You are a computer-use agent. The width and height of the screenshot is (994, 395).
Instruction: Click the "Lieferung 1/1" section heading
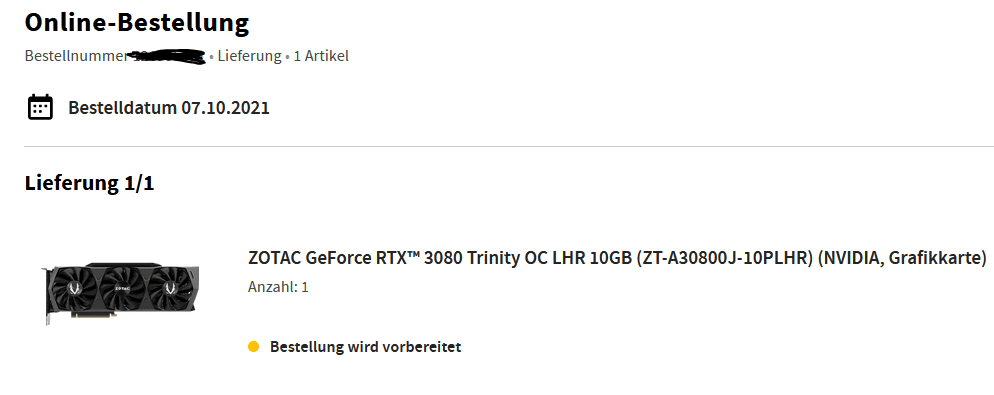coord(89,183)
